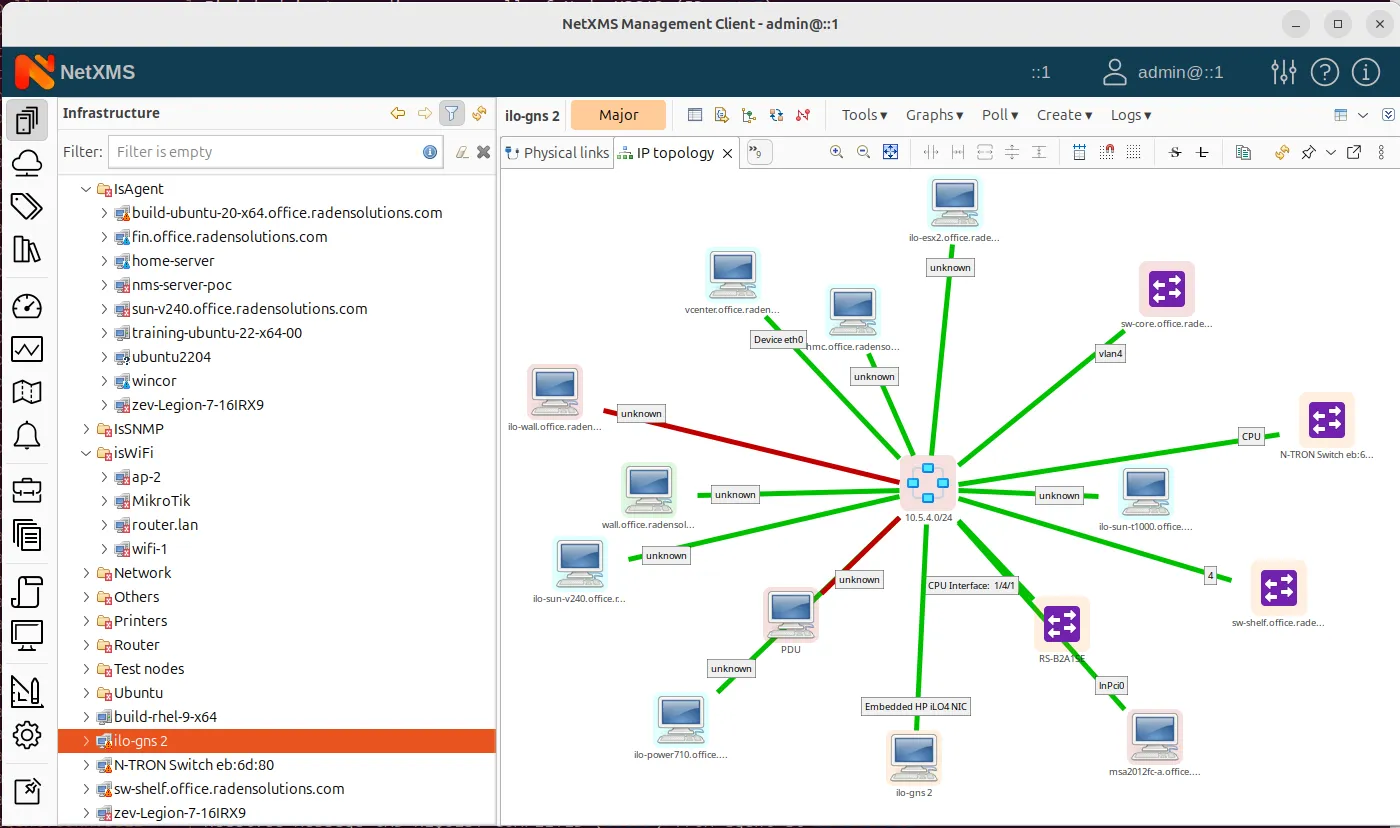1400x828 pixels.
Task: Toggle snap-to-grid on the map toolbar
Action: [1108, 152]
